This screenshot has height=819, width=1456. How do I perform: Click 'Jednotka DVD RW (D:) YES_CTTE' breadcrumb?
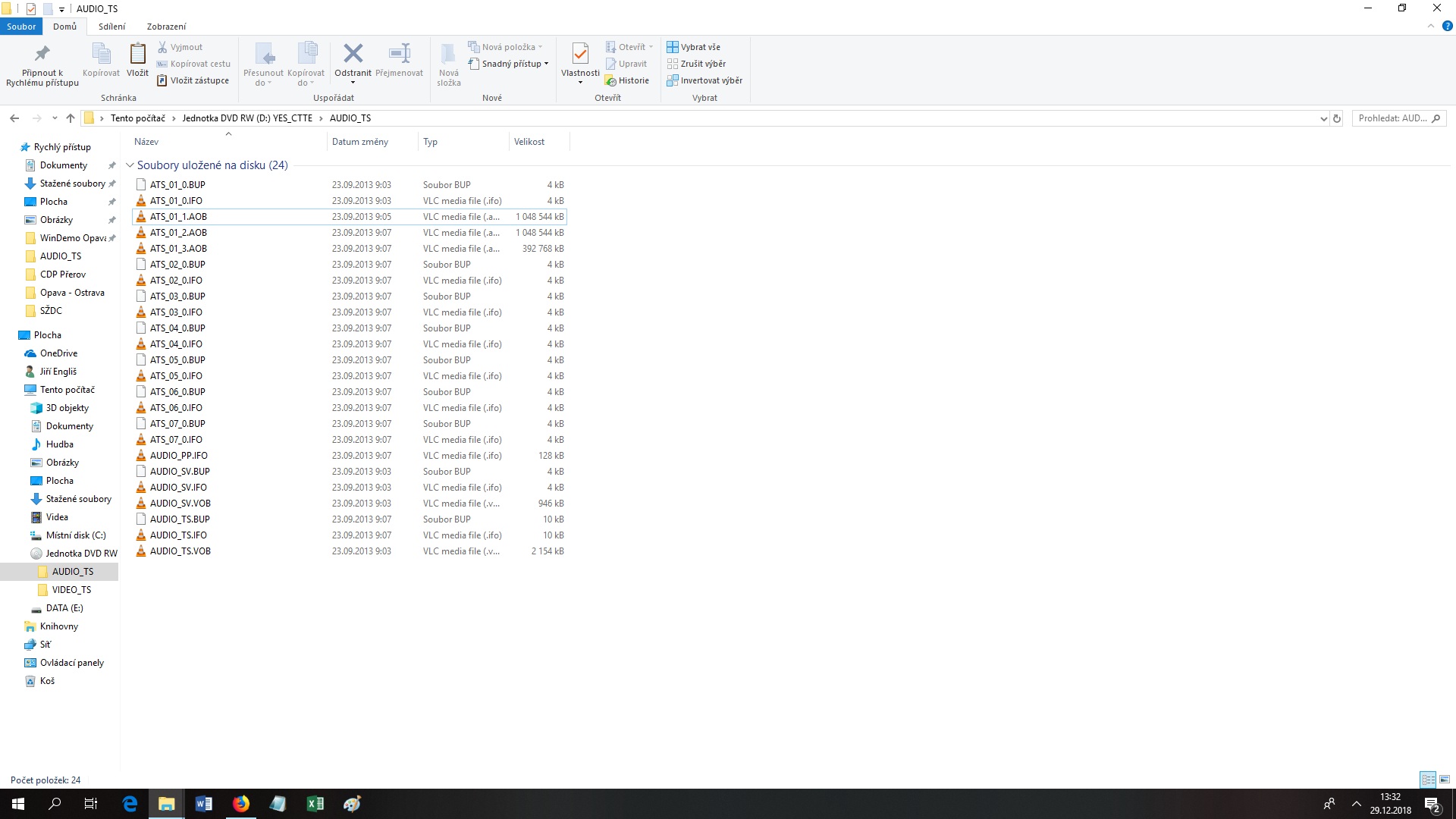247,118
